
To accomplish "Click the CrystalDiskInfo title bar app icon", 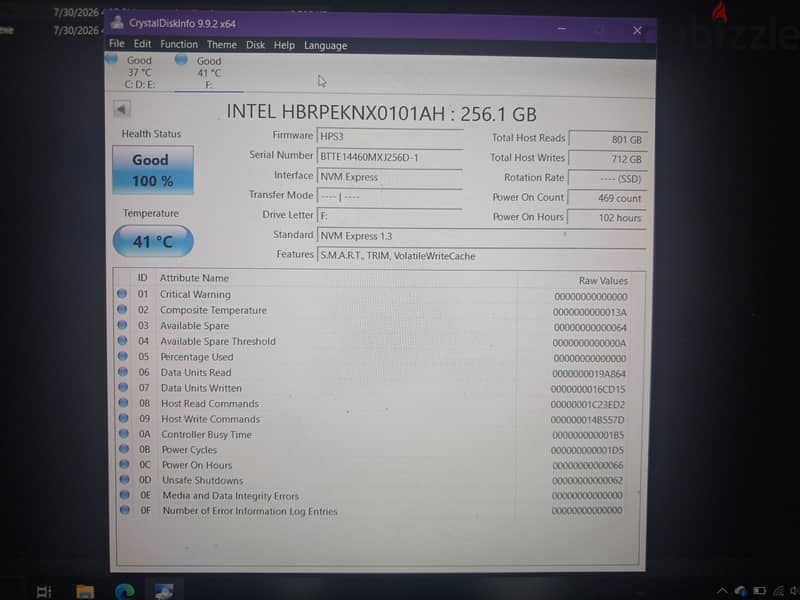I will [x=117, y=22].
